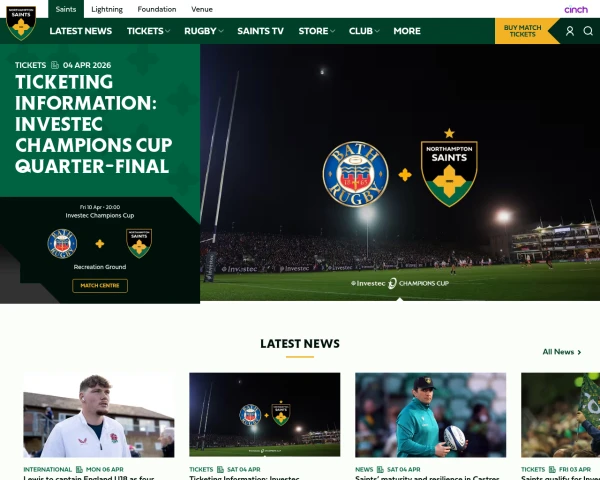Viewport: 600px width, 480px height.
Task: Click Bath Rugby crest in match panel
Action: (x=62, y=243)
